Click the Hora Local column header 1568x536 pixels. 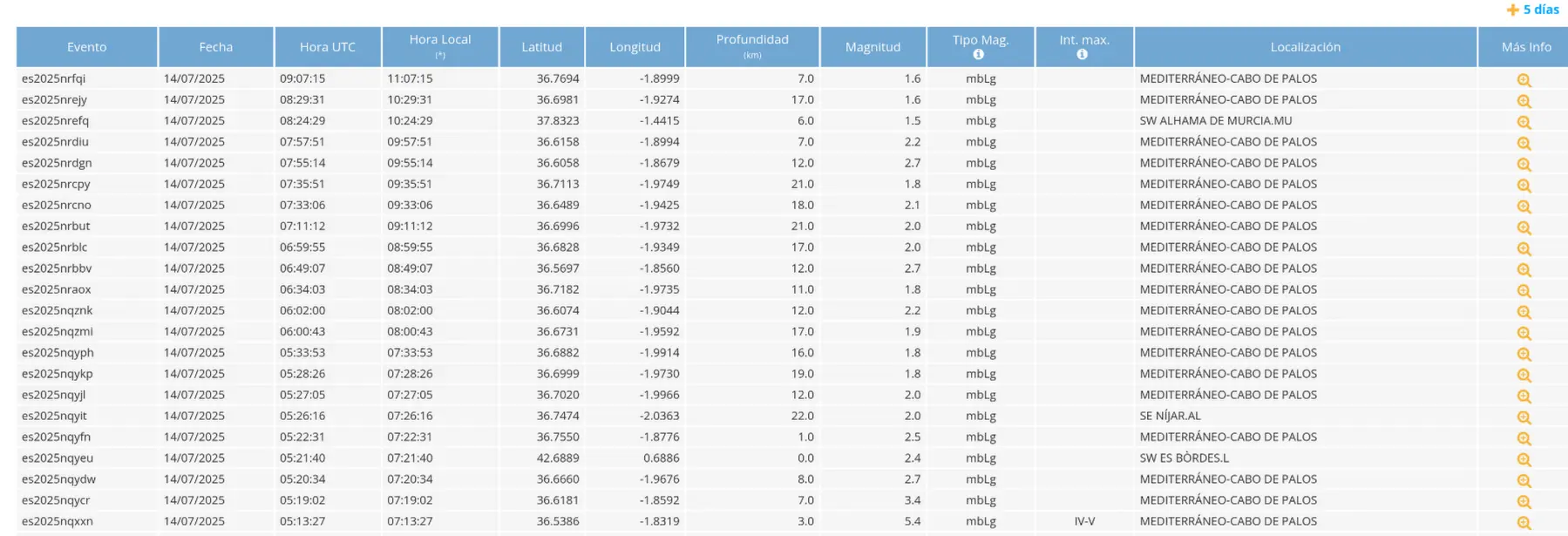pyautogui.click(x=440, y=40)
